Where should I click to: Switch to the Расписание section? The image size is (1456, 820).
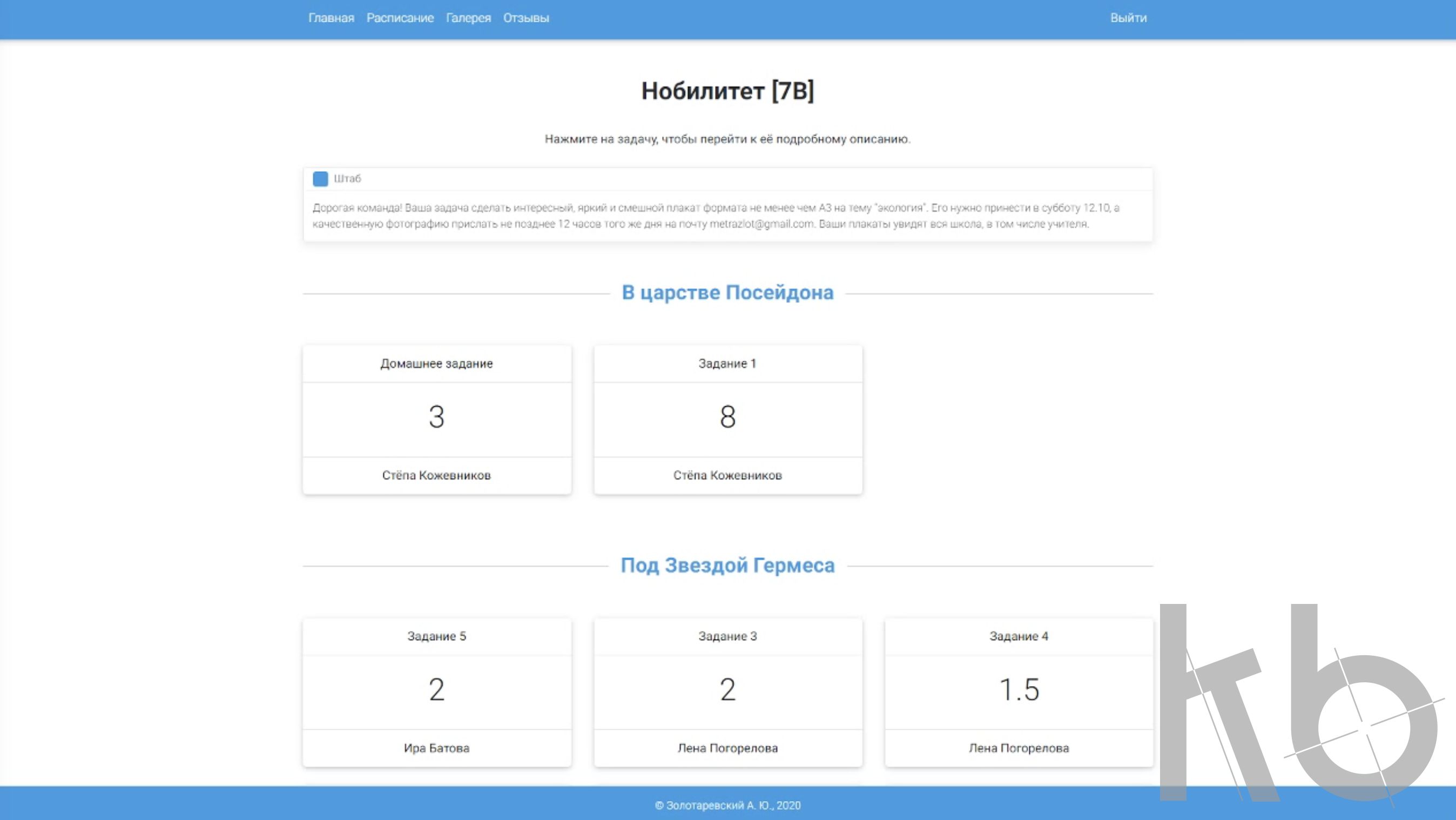pos(401,17)
